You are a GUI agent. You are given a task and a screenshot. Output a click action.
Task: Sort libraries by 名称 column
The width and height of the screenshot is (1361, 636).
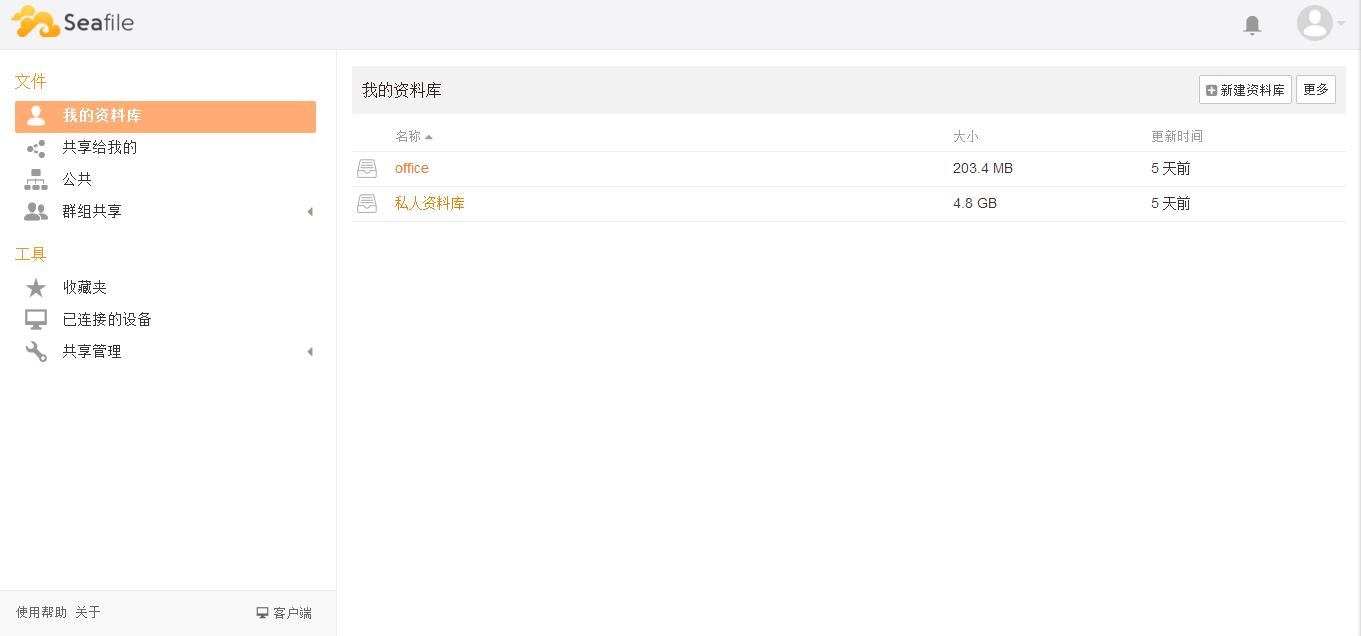click(x=413, y=136)
